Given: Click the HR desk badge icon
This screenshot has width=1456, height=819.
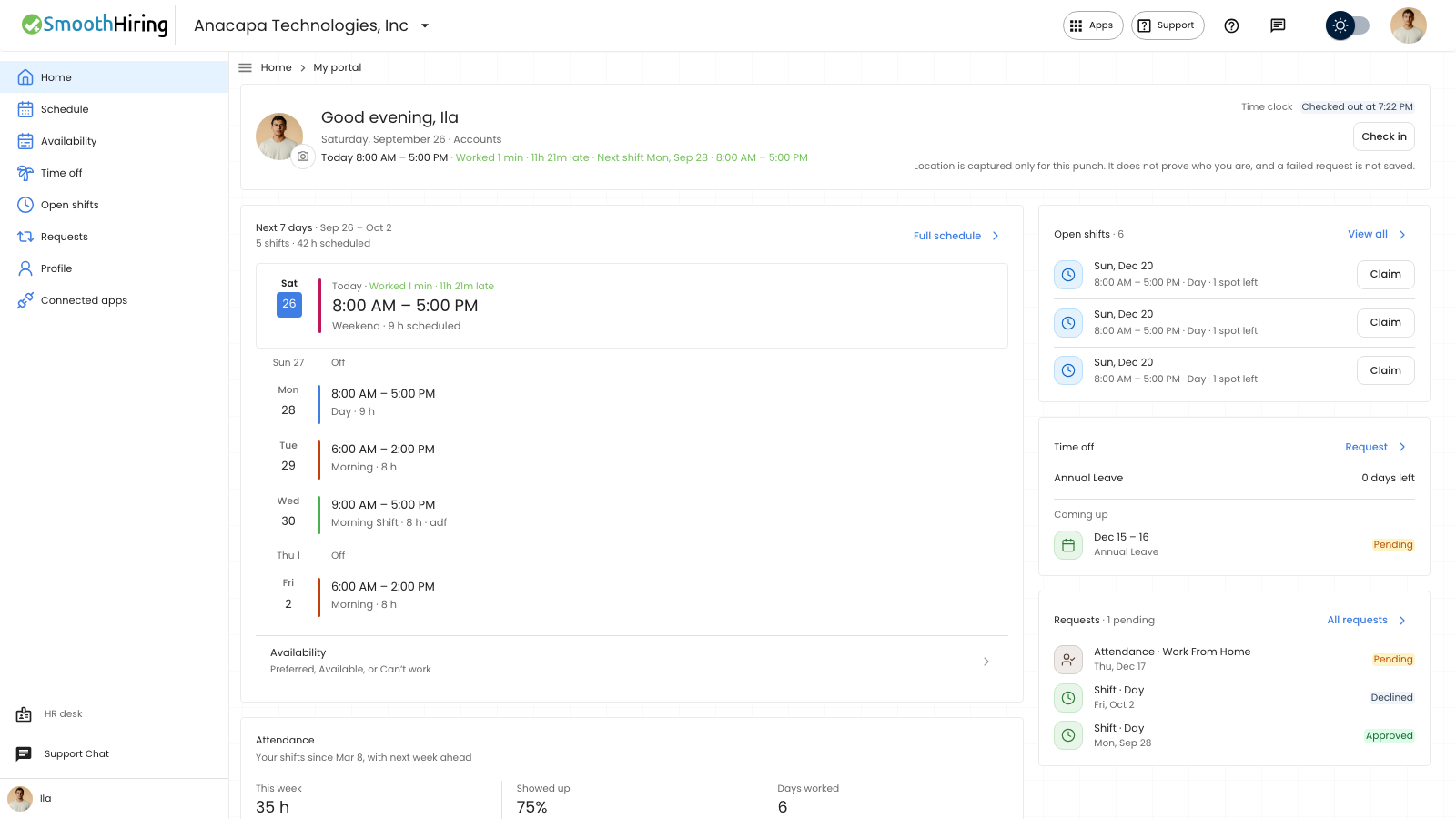Looking at the screenshot, I should coord(24,714).
